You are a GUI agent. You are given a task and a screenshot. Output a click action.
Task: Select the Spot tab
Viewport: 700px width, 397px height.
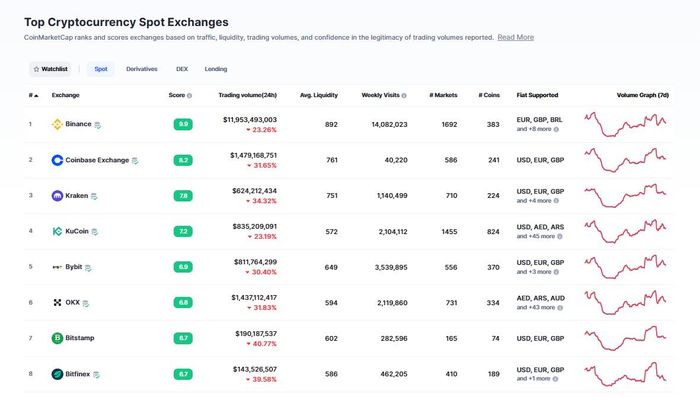click(101, 69)
